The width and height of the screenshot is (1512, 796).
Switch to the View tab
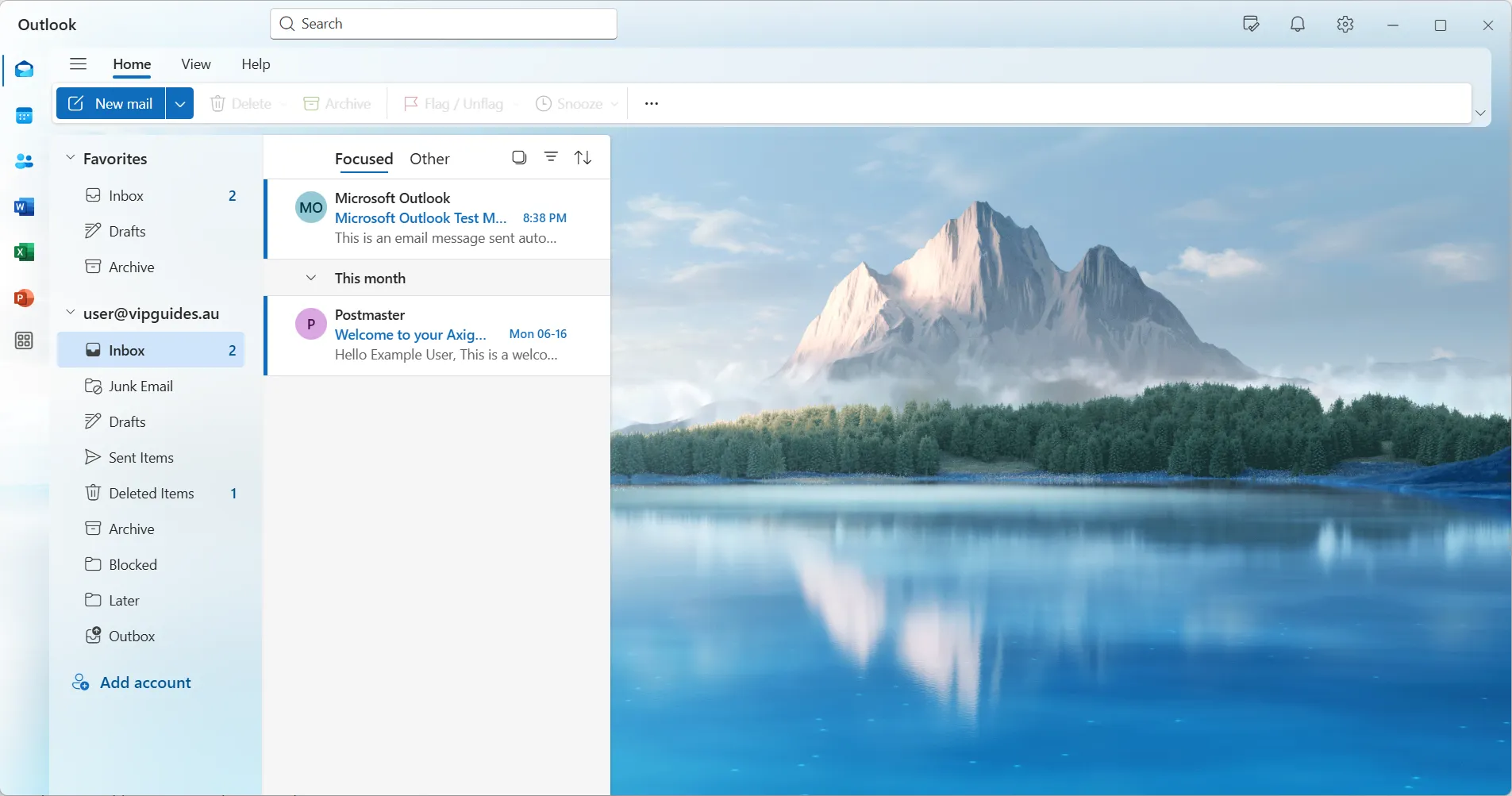tap(195, 64)
